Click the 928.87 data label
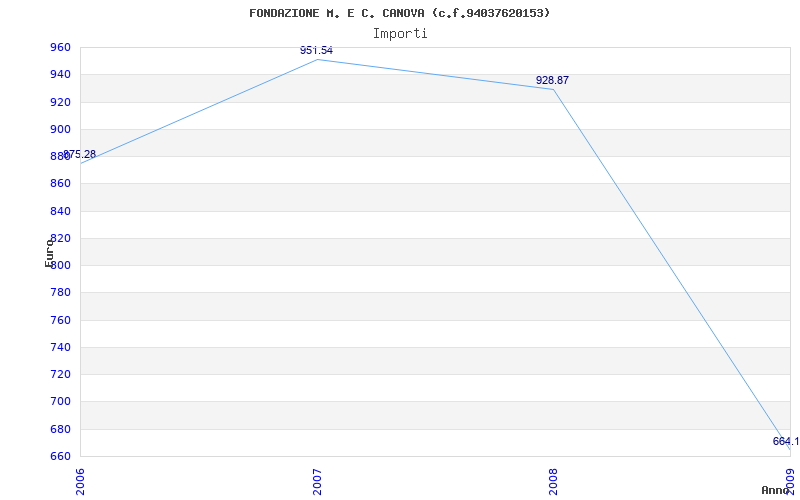This screenshot has width=800, height=500. click(552, 80)
